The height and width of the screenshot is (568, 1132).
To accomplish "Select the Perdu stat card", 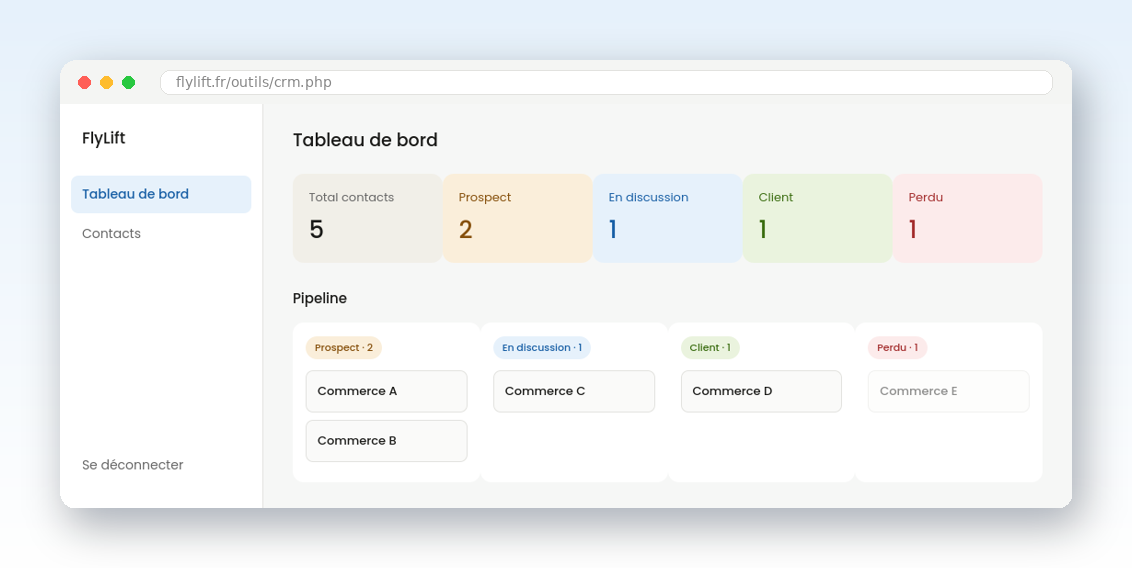I will (968, 218).
